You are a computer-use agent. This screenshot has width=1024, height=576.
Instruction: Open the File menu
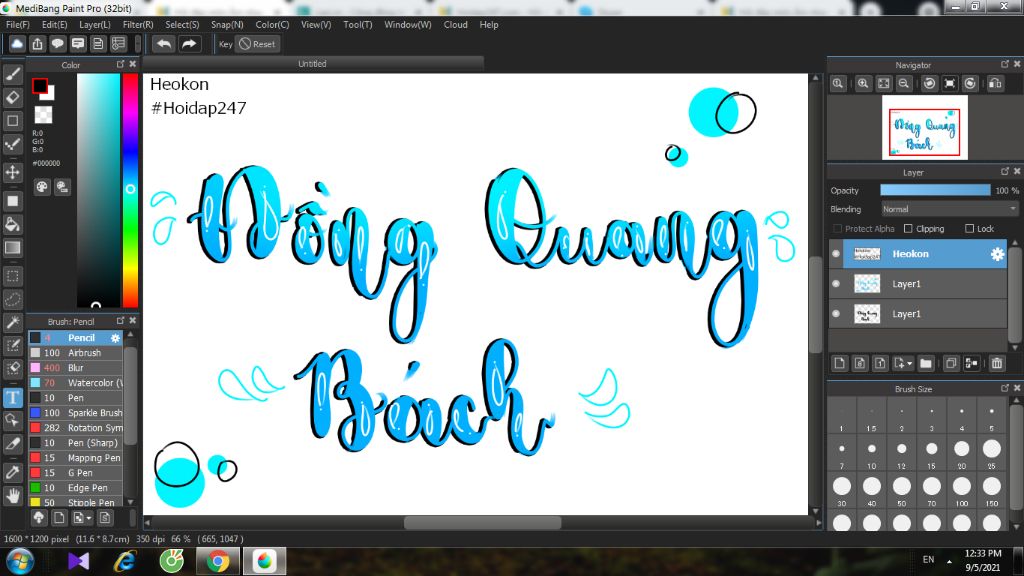(18, 25)
